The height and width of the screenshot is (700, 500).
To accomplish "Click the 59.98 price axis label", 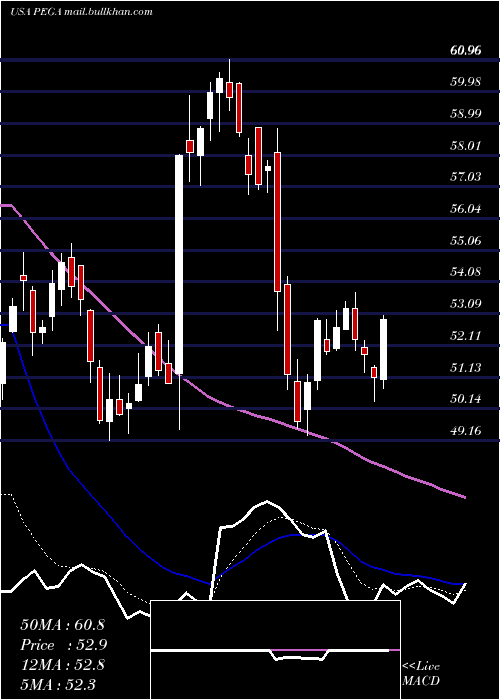I will (466, 82).
